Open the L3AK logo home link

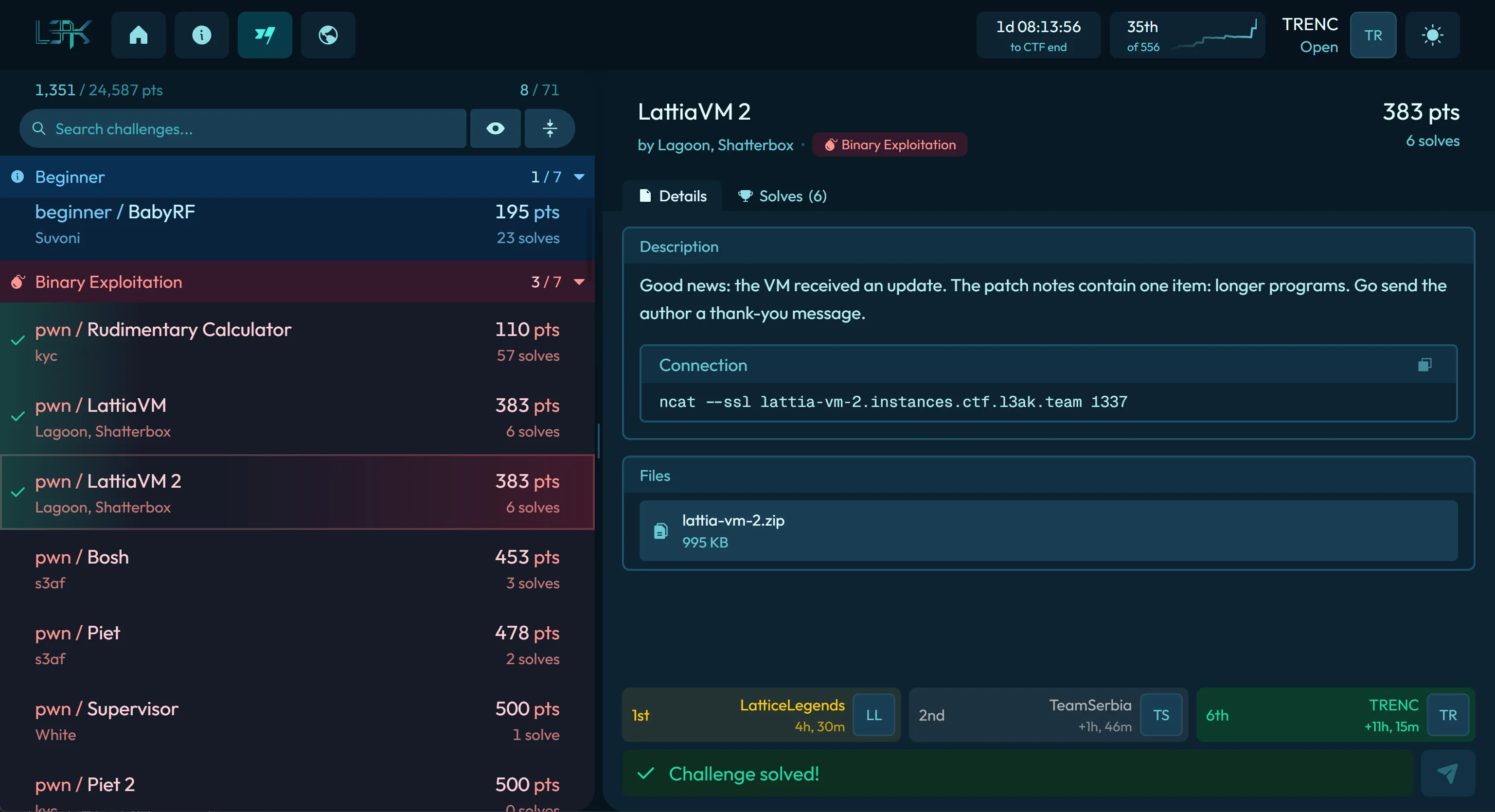pos(63,35)
